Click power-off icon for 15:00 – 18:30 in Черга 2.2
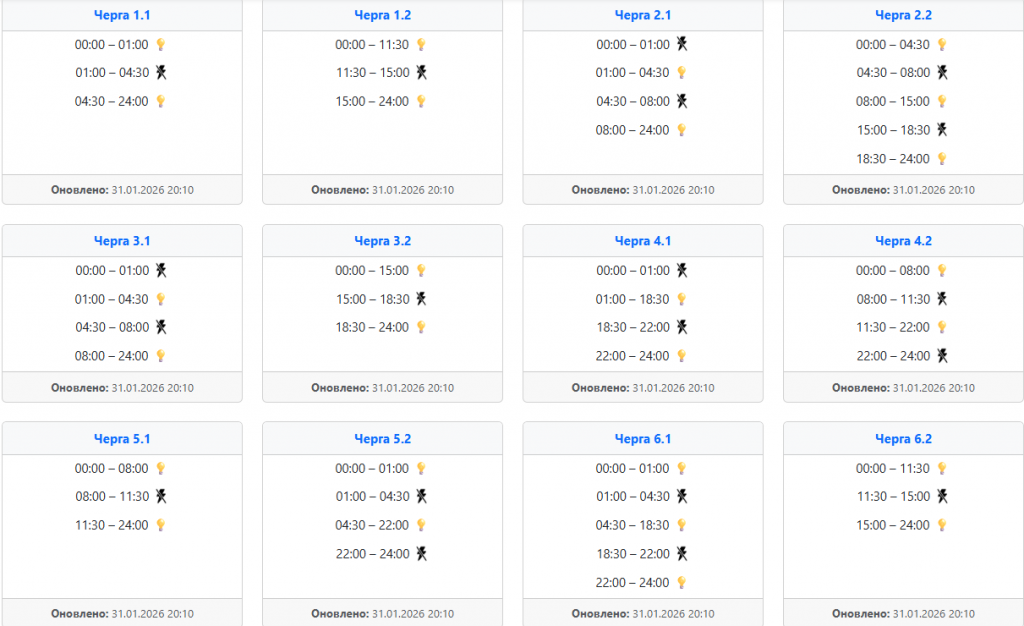The height and width of the screenshot is (626, 1024). [941, 130]
